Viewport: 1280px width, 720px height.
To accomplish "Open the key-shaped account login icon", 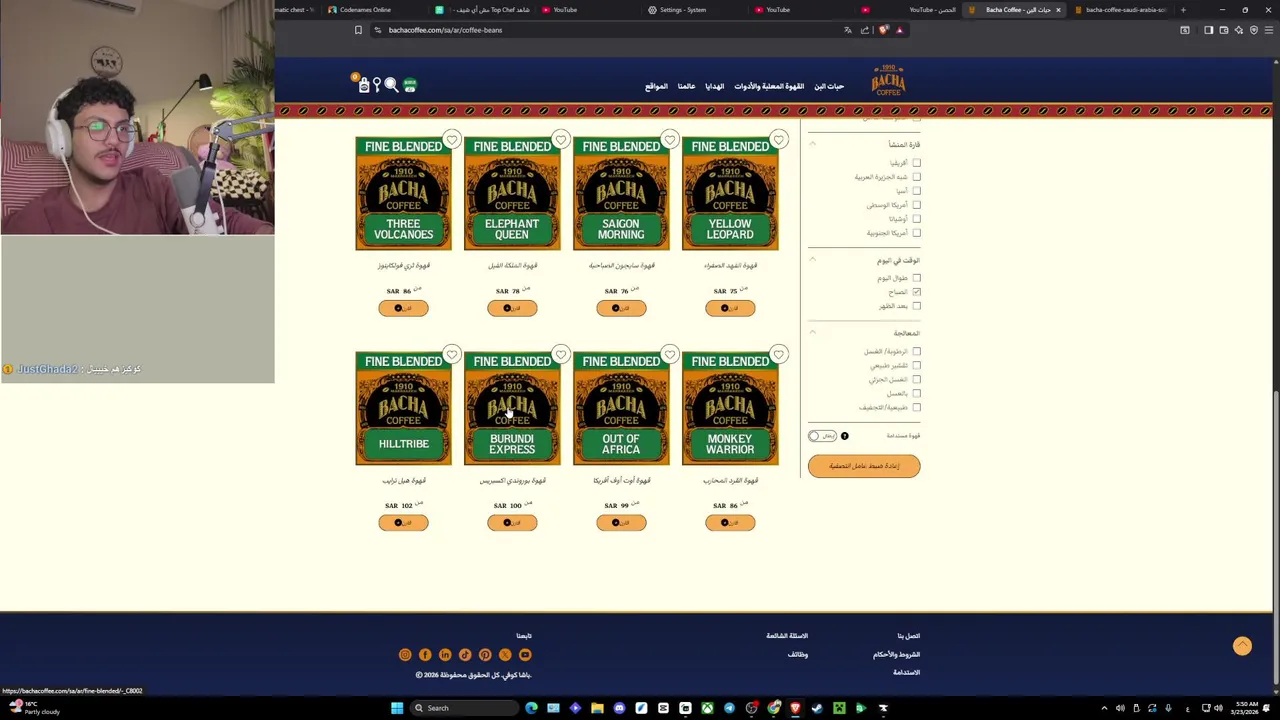I will (377, 86).
